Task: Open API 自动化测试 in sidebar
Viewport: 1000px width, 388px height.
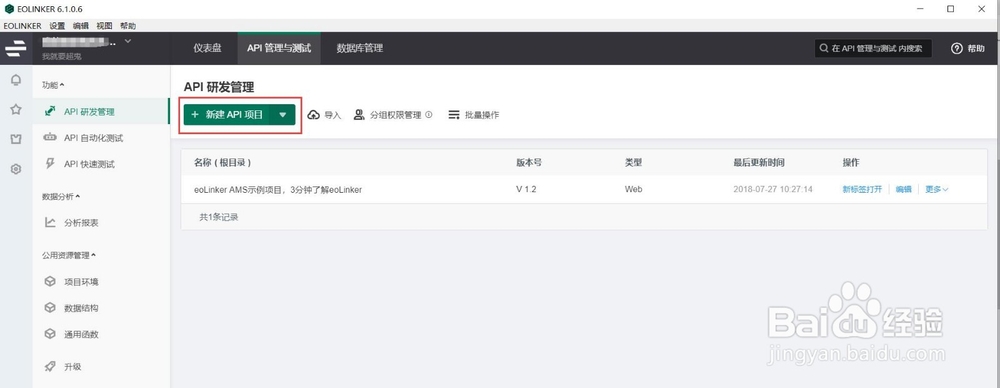Action: point(101,138)
